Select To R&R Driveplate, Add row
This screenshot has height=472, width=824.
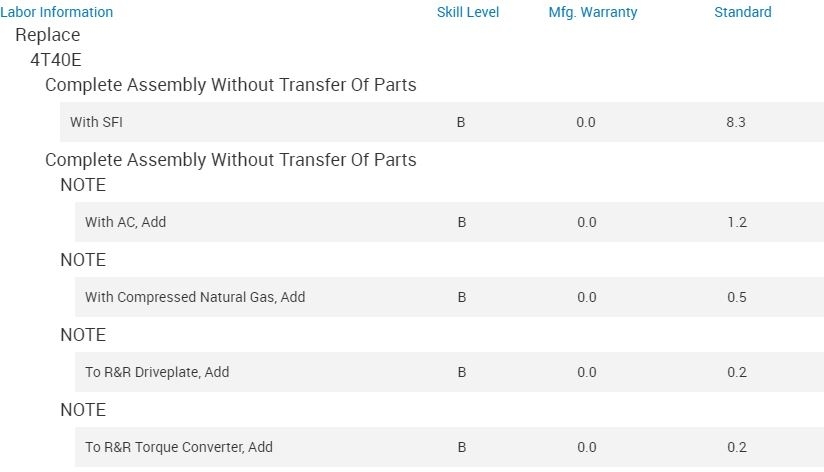(x=157, y=372)
